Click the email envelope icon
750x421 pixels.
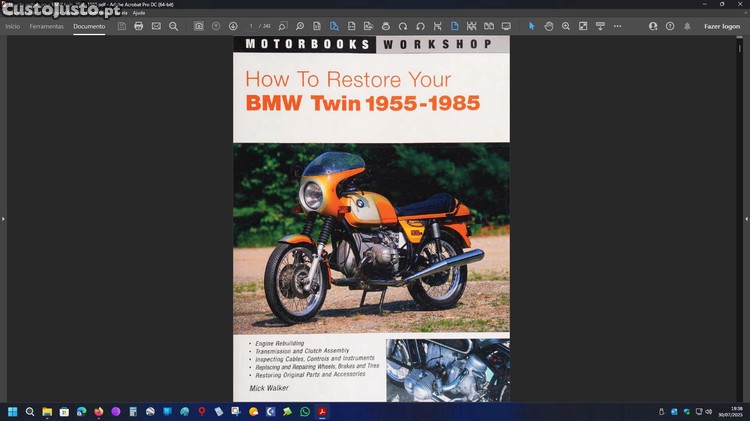pyautogui.click(x=156, y=26)
